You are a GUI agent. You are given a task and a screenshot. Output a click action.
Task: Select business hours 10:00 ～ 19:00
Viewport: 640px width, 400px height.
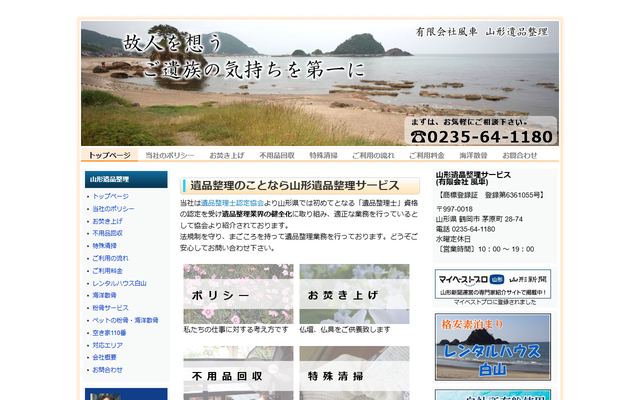506,249
